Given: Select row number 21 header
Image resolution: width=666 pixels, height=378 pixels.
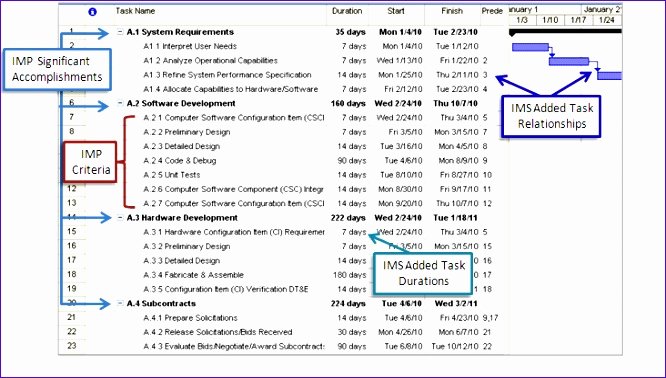Looking at the screenshot, I should 72,317.
